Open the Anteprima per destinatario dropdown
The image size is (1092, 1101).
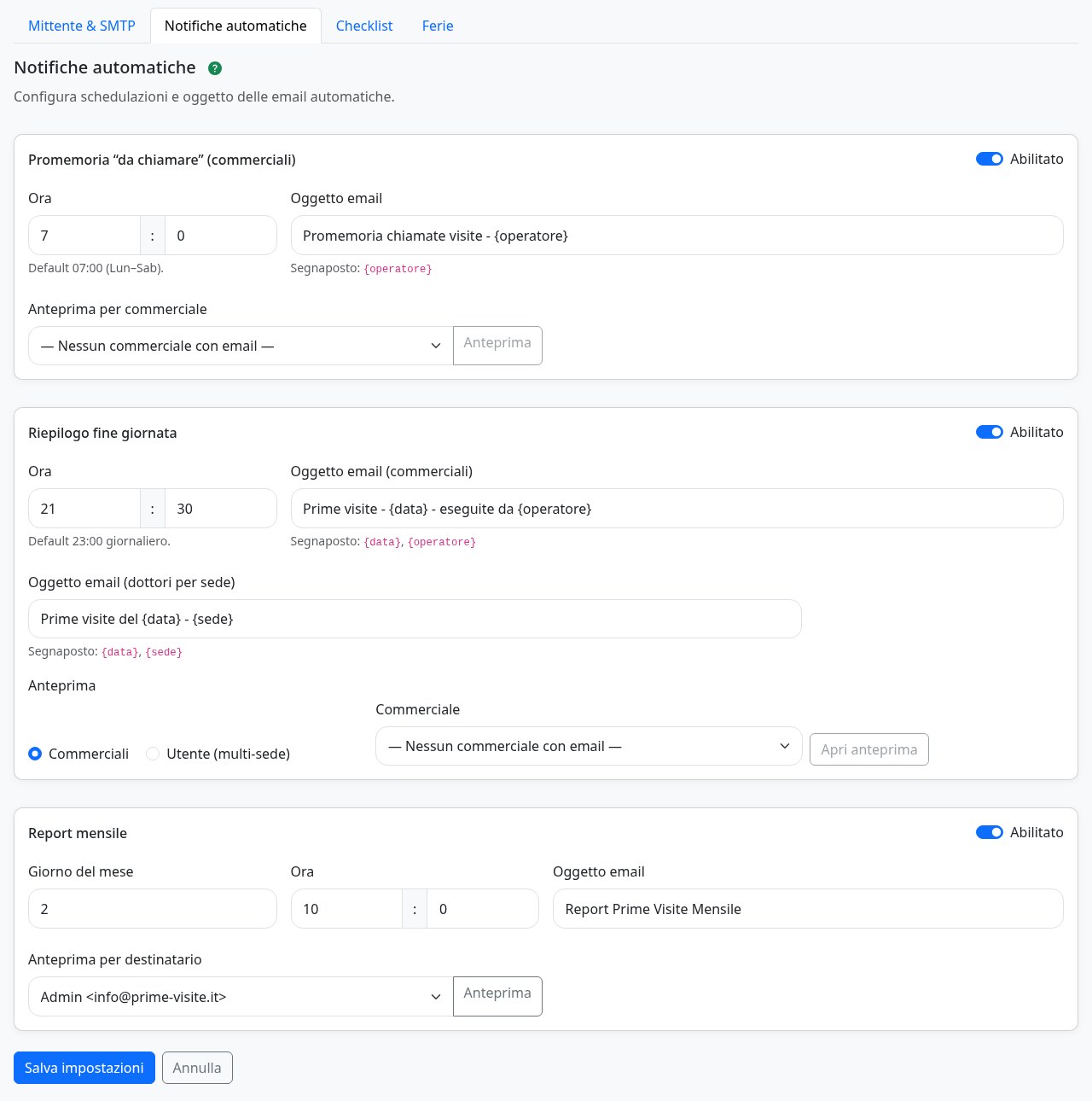241,996
